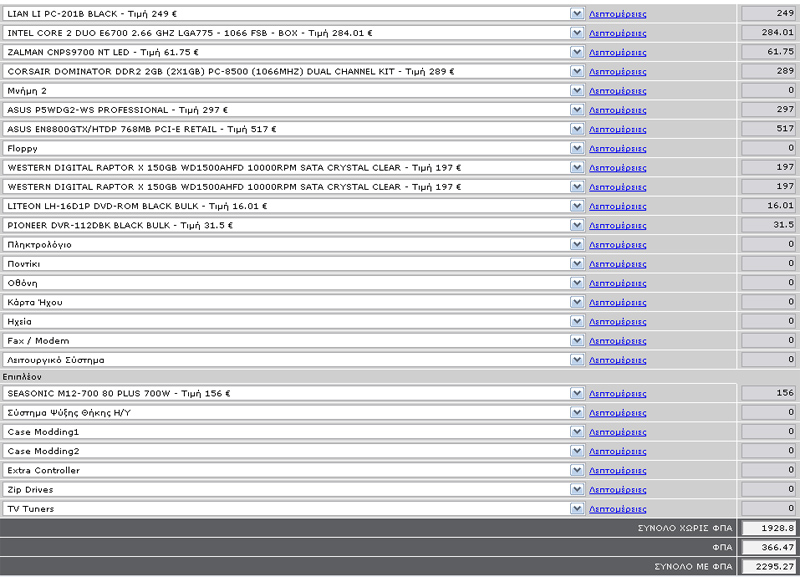Open the ASUS P5WDG2-WS motherboard dropdown
The image size is (800, 577).
pyautogui.click(x=577, y=110)
